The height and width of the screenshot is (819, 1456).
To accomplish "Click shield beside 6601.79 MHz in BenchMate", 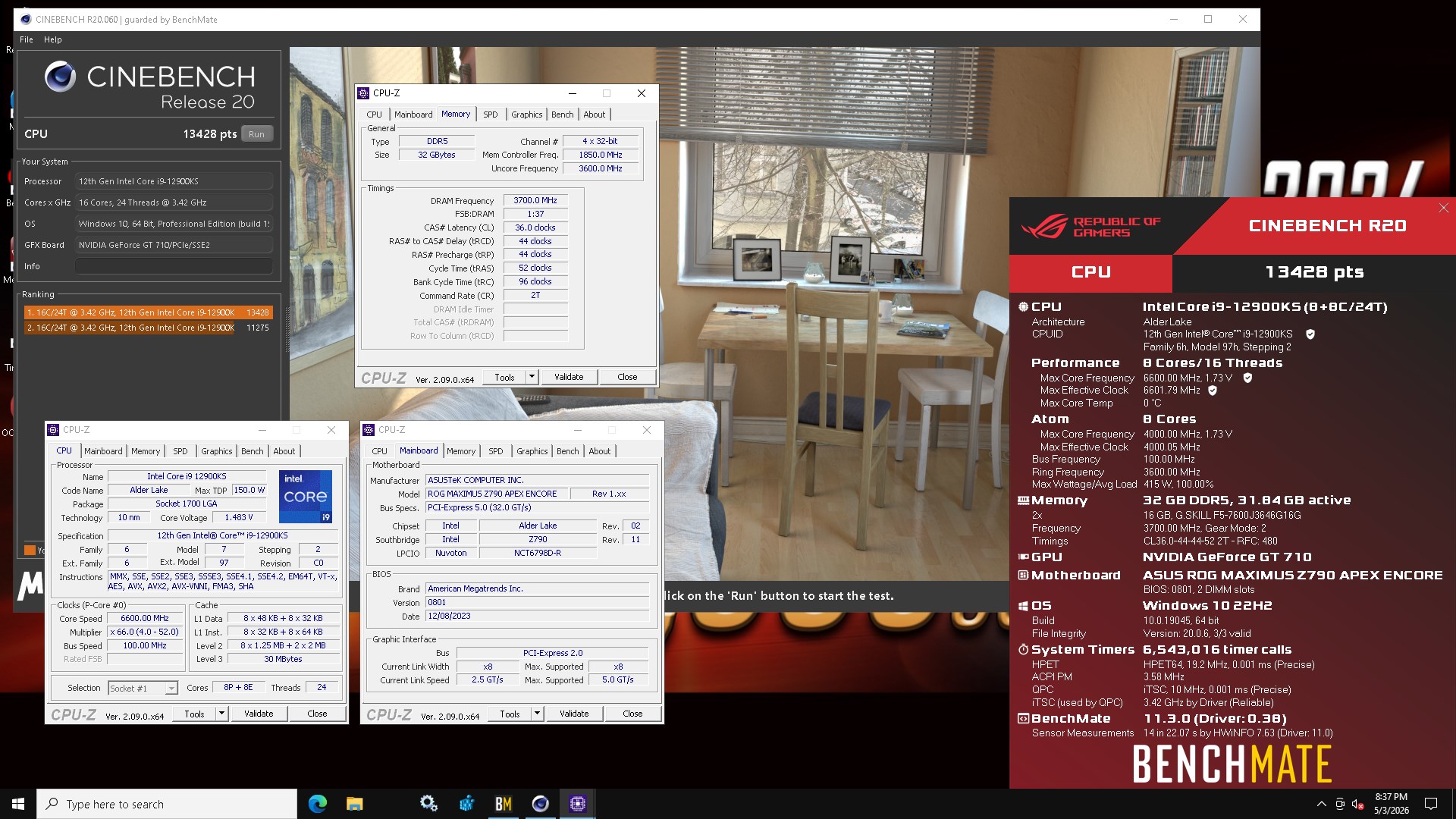I will coord(1213,391).
